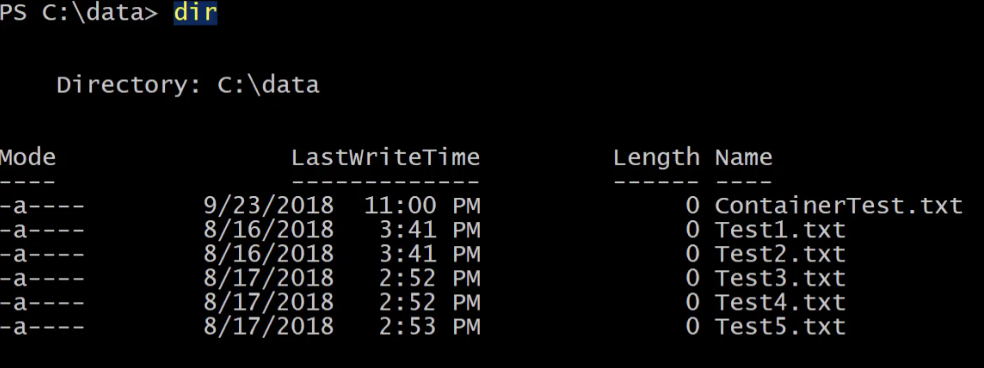Click the Directory: C:\data path line
Image resolution: width=984 pixels, height=368 pixels.
(x=188, y=85)
